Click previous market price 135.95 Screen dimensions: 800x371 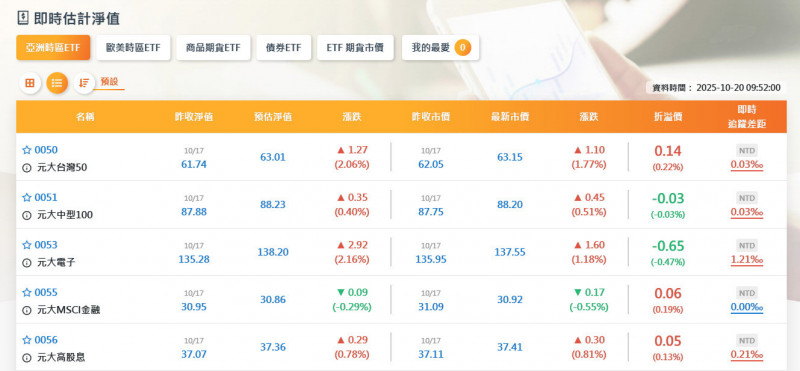click(x=431, y=259)
